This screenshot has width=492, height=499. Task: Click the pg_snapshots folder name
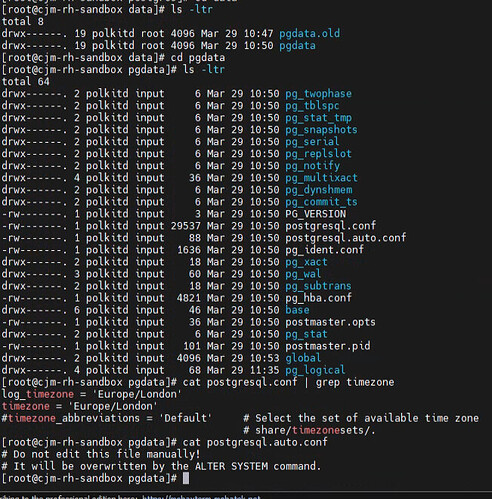click(x=321, y=130)
